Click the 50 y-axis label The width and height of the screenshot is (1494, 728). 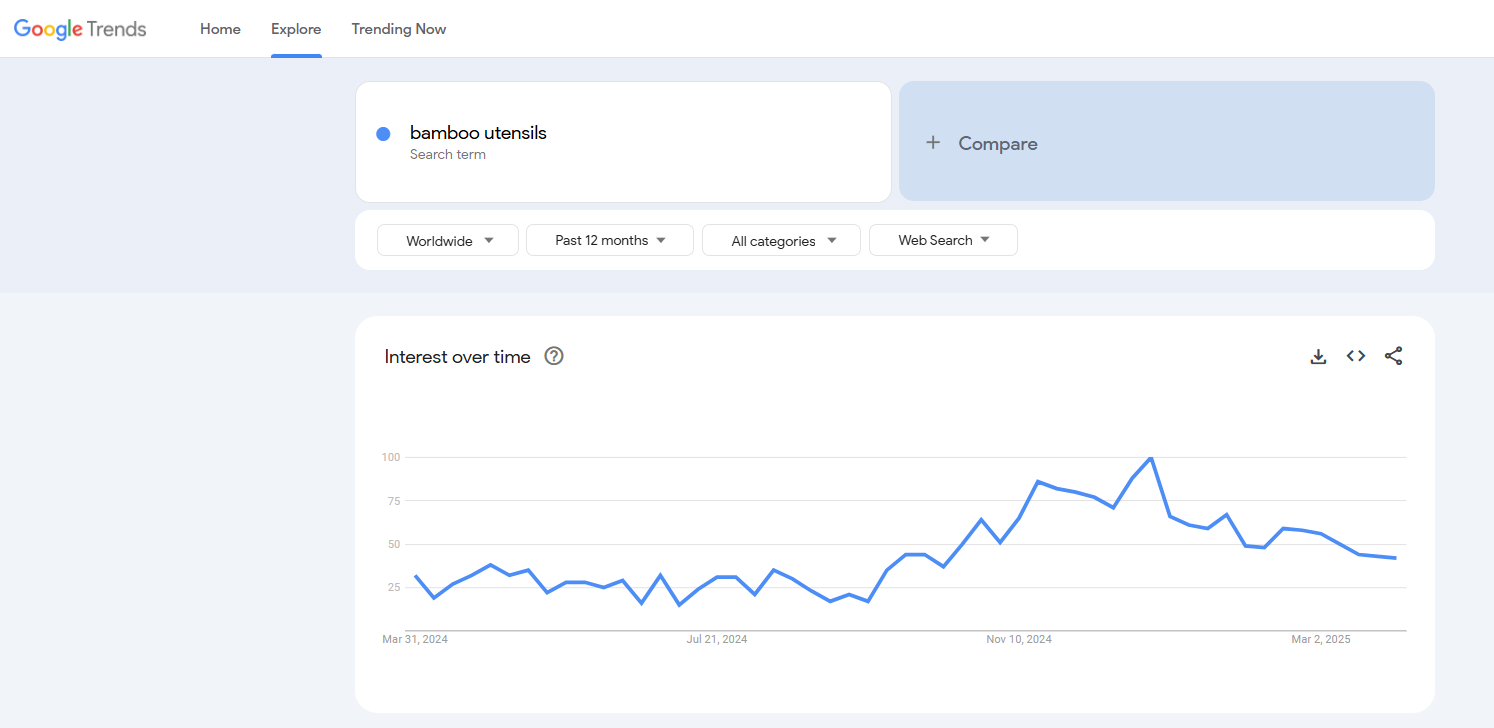393,544
